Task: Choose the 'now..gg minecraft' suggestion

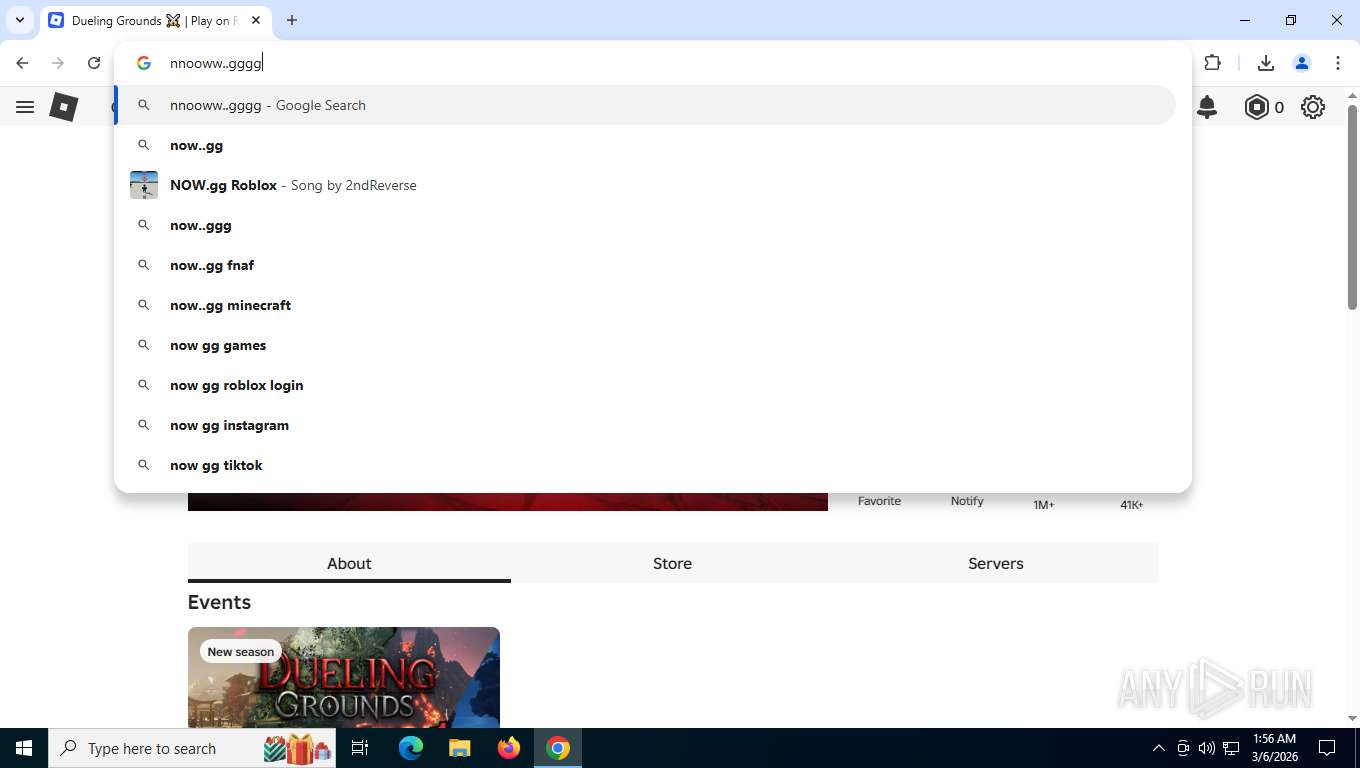Action: (645, 305)
